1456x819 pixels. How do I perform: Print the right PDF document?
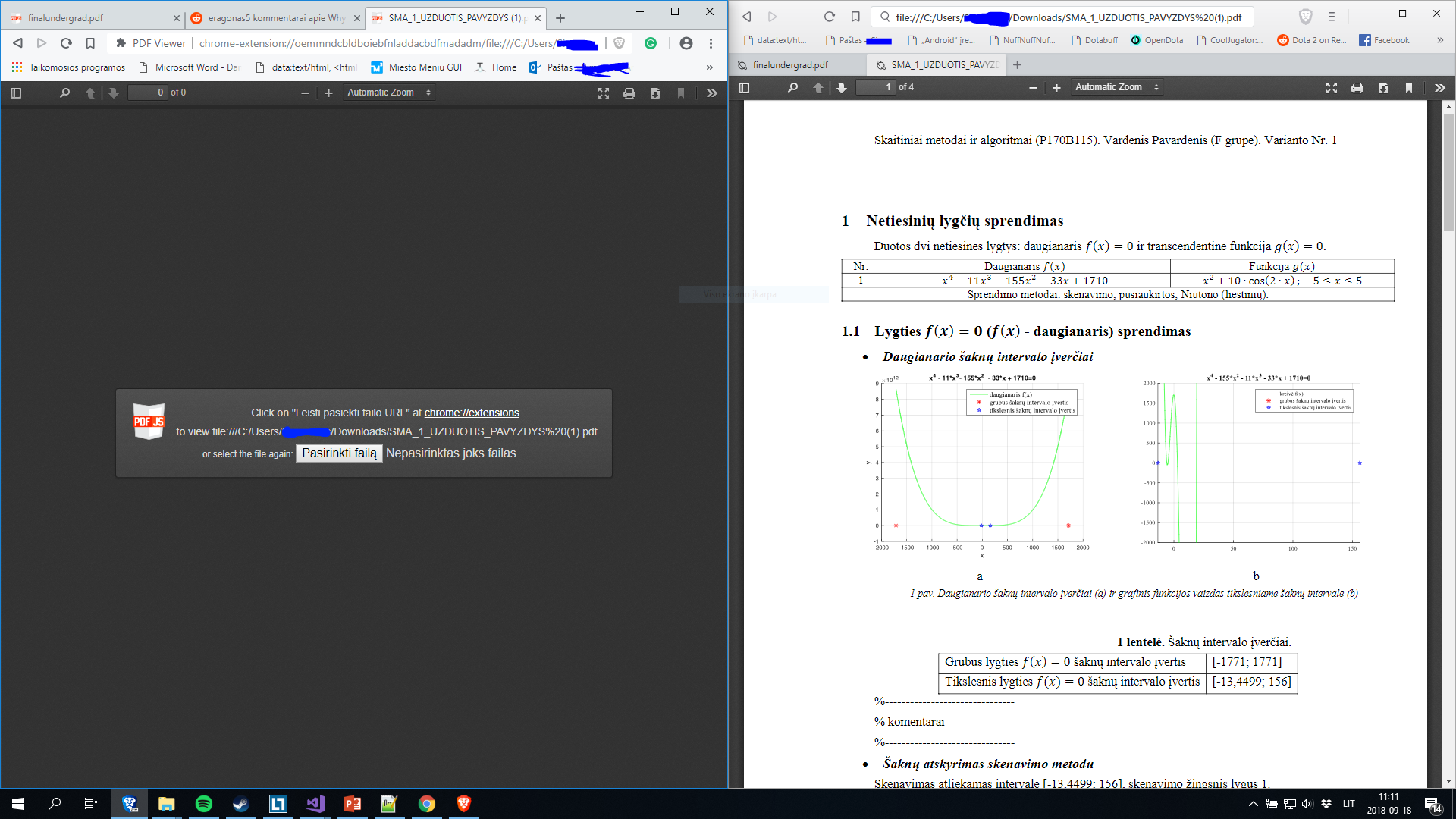[1357, 88]
